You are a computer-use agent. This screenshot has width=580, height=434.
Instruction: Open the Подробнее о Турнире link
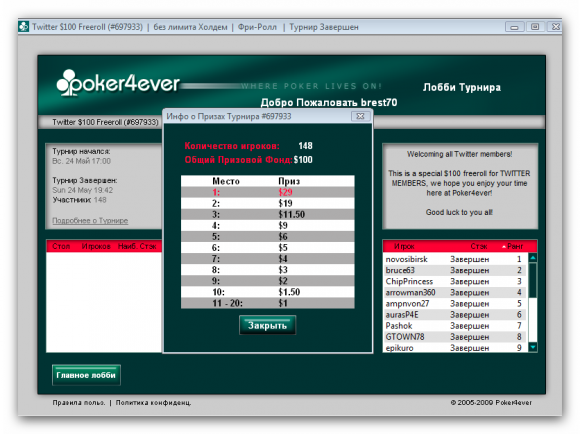coord(90,221)
